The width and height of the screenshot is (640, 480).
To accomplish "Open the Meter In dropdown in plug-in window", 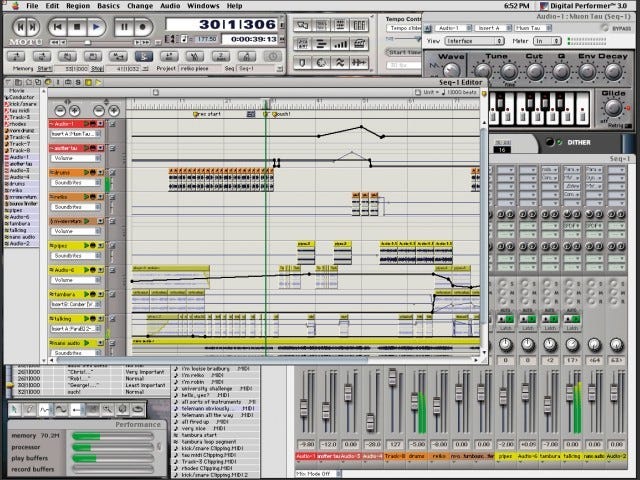I will 547,41.
